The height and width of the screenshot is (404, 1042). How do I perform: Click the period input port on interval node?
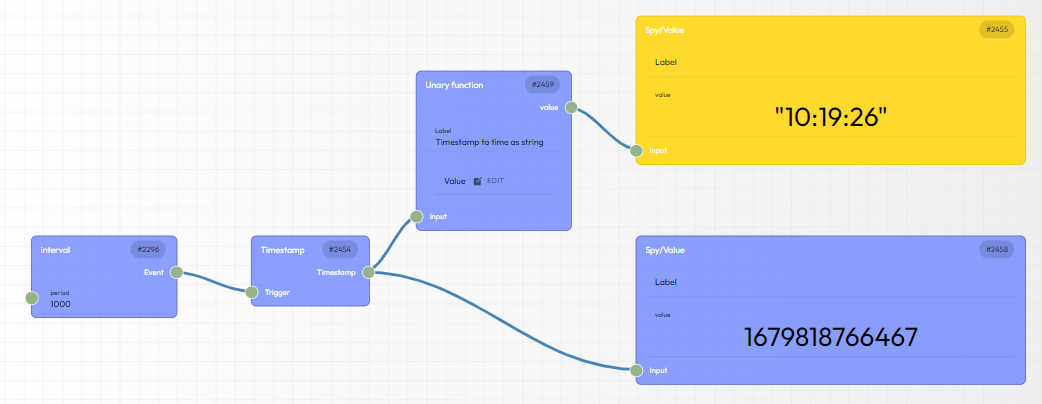point(32,297)
